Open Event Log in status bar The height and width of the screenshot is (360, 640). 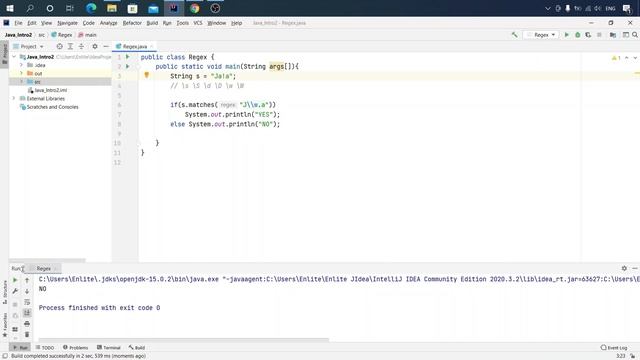pos(614,347)
